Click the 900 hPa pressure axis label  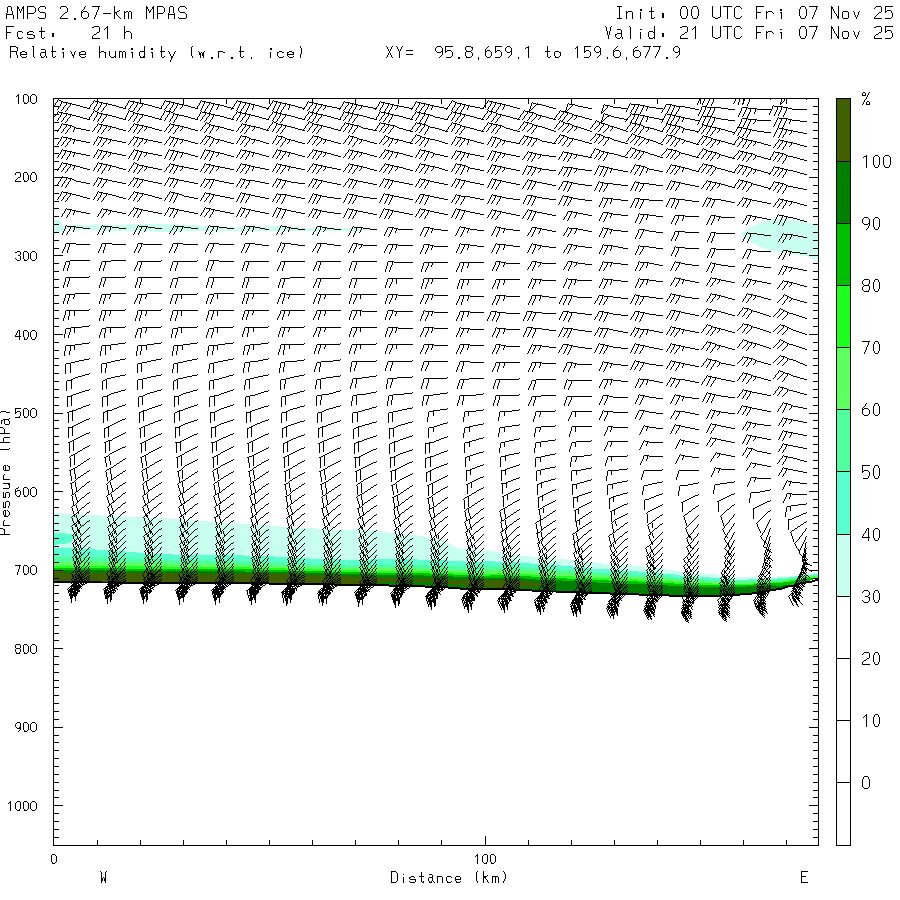point(26,727)
